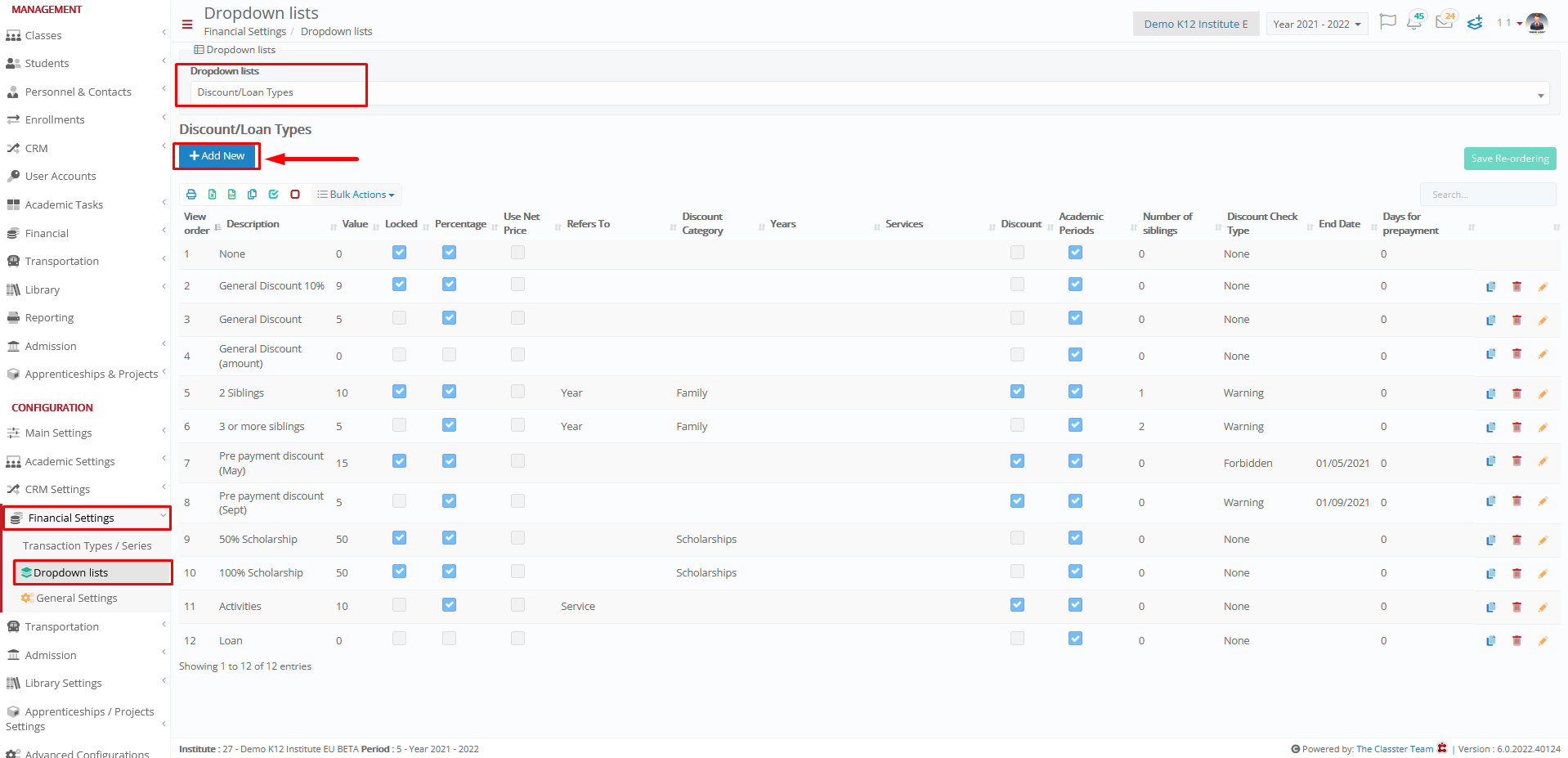Follow Financial Settings breadcrumb link
Screen dimensions: 1568x758
click(x=244, y=31)
